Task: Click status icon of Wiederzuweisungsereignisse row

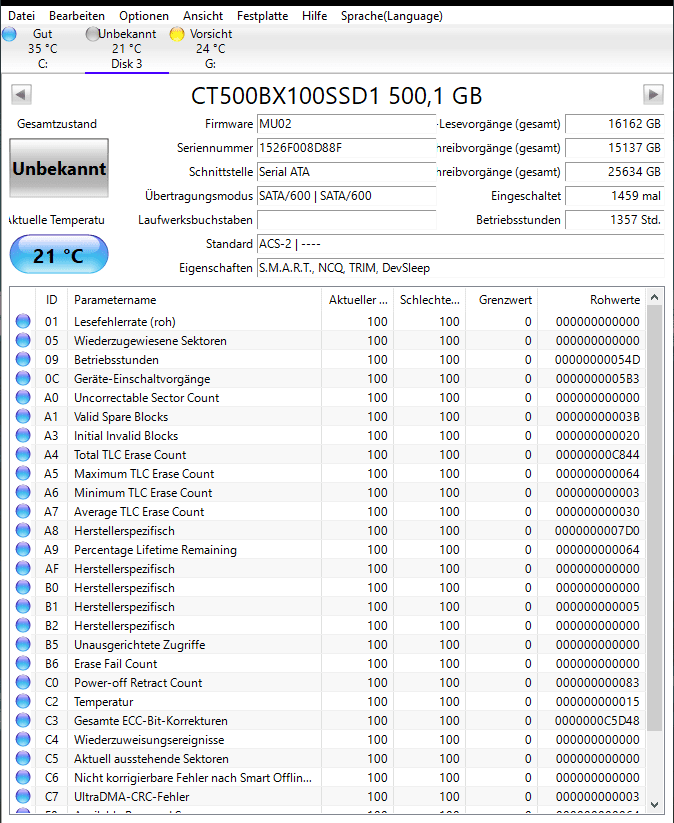Action: point(23,739)
